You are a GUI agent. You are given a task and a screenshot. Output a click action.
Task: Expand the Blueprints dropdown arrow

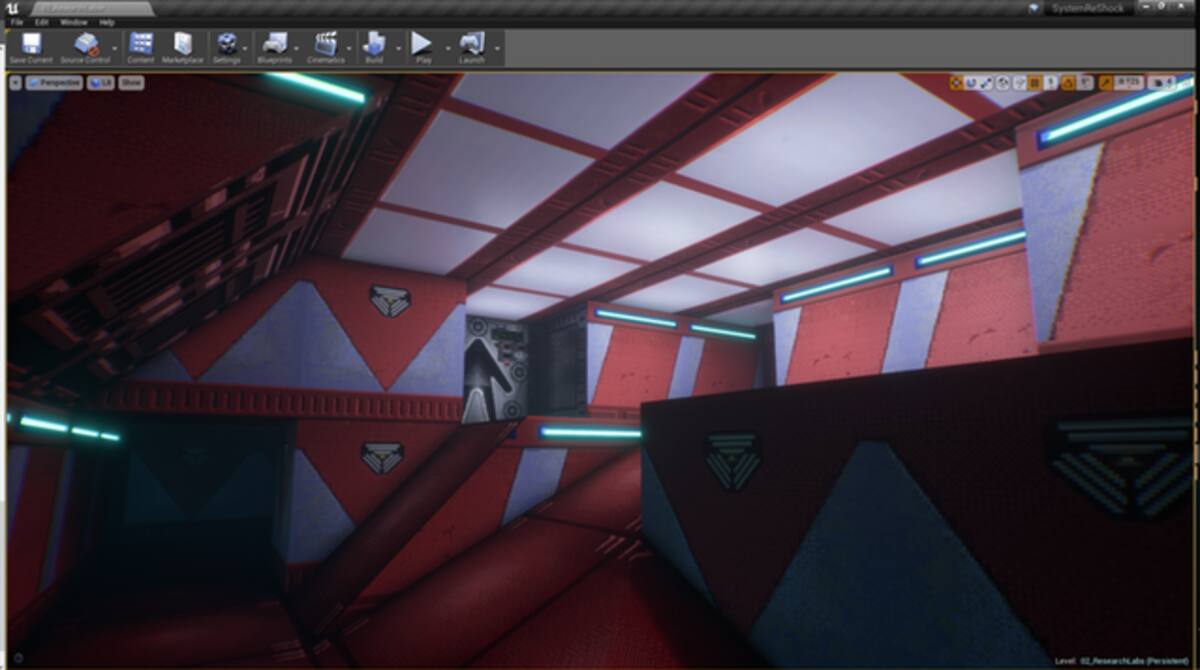(298, 47)
